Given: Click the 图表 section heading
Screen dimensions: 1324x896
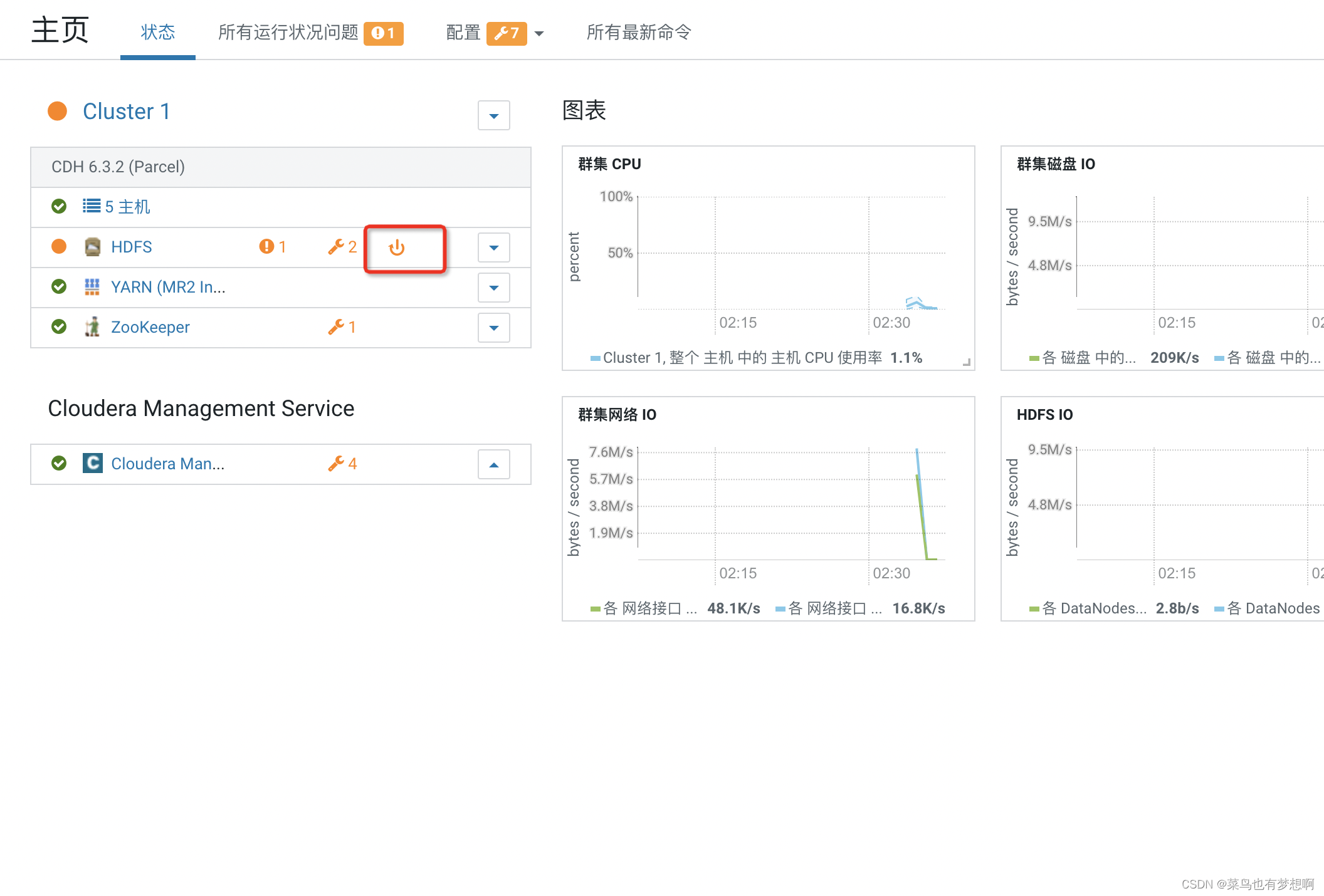Looking at the screenshot, I should coord(584,110).
